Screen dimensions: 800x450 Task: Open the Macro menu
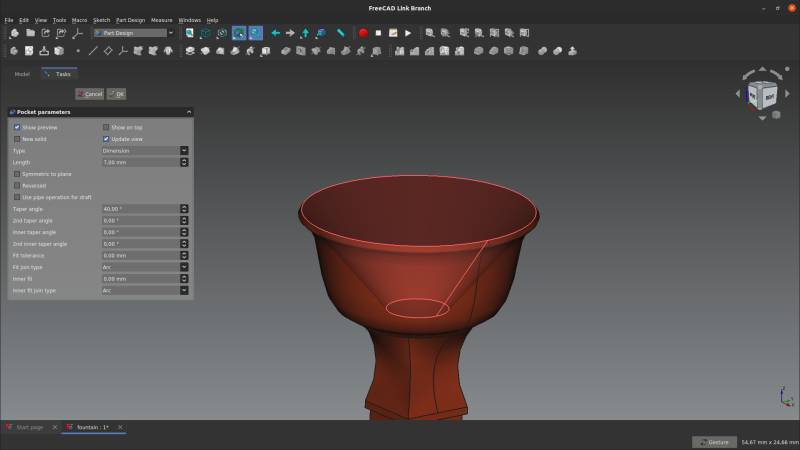79,20
